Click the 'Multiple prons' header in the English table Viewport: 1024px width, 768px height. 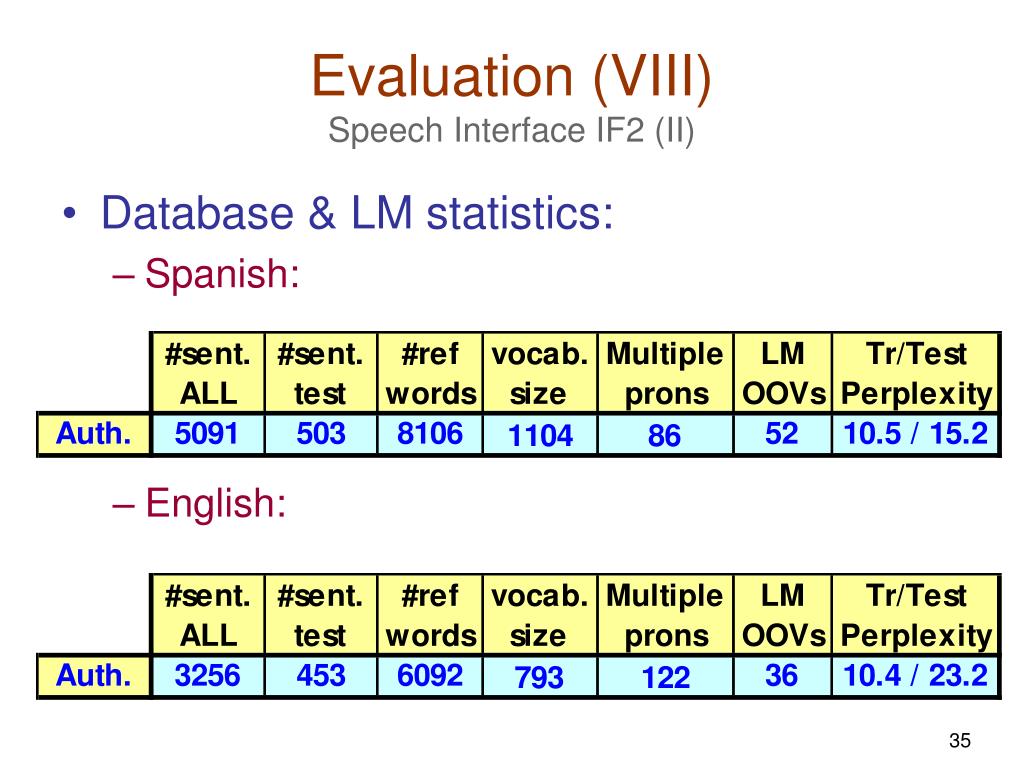665,615
